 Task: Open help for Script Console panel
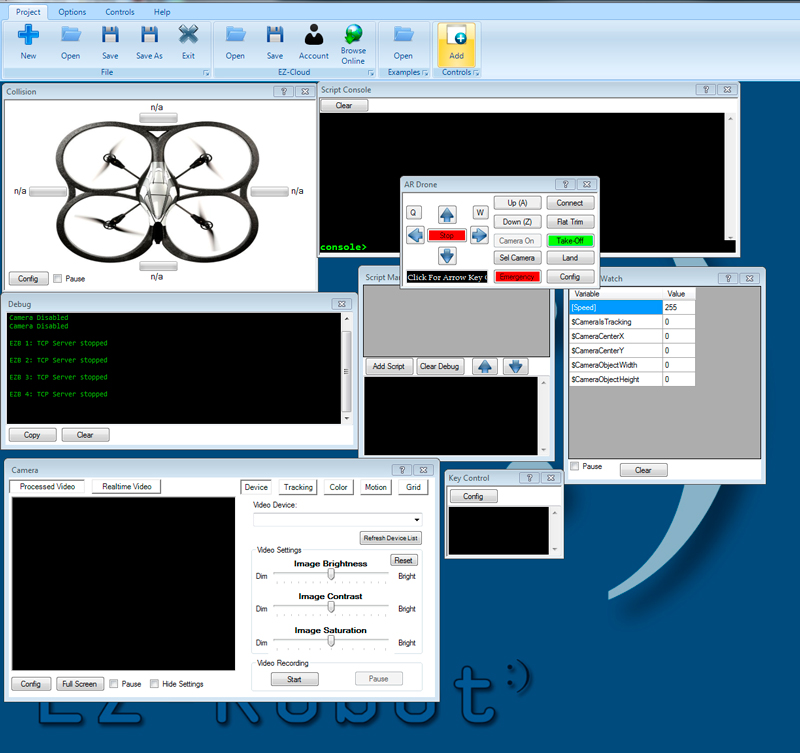pyautogui.click(x=706, y=89)
